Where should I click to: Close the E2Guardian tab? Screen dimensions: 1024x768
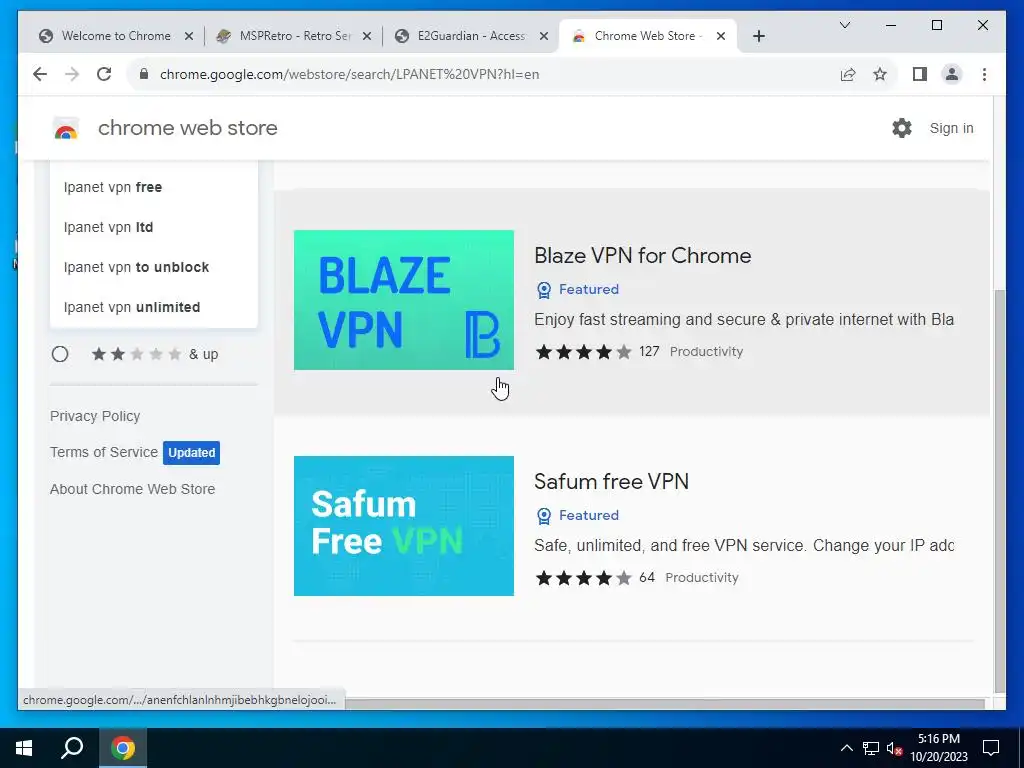(543, 36)
